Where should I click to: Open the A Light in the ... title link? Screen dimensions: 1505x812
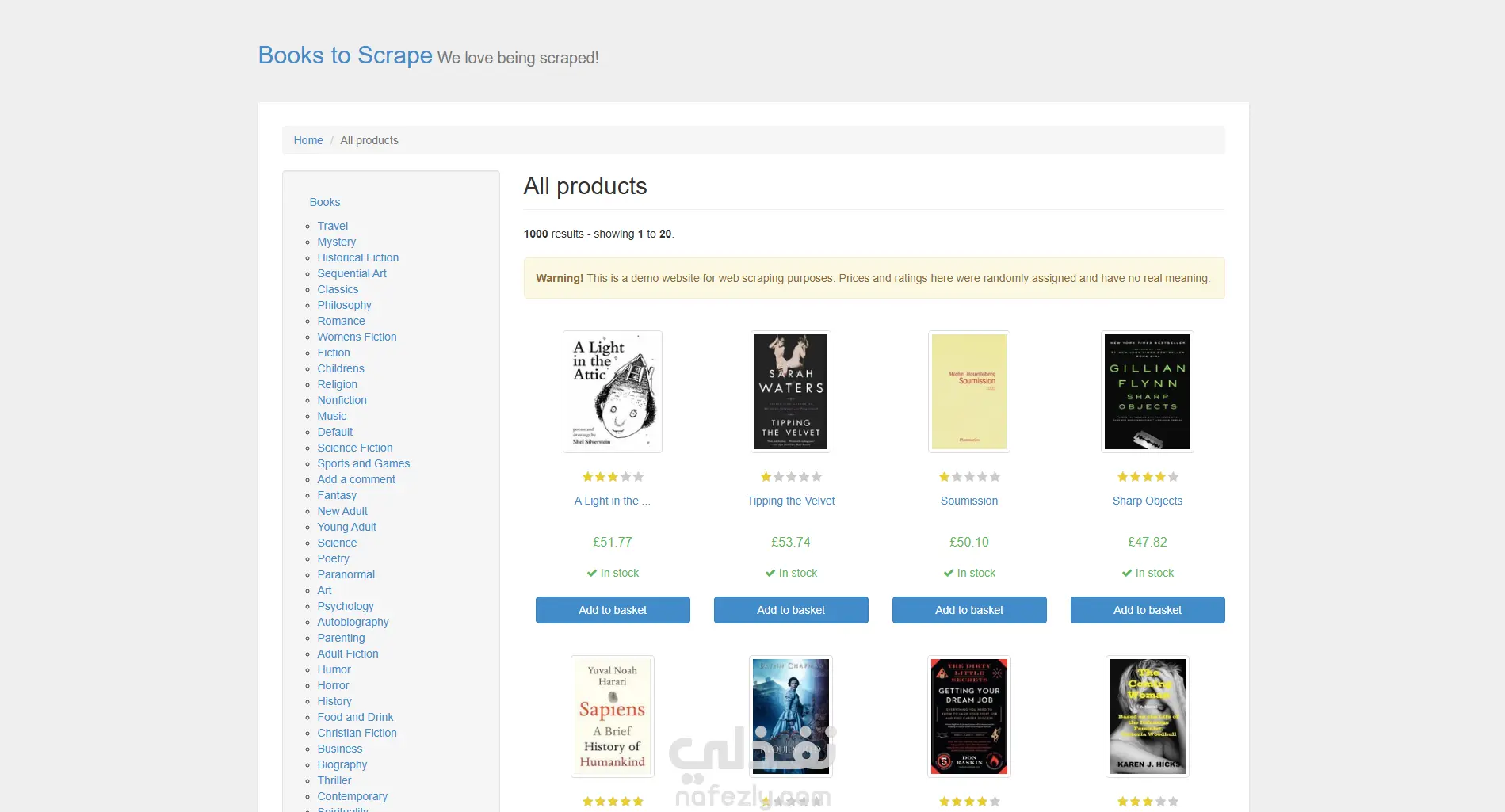click(x=612, y=501)
